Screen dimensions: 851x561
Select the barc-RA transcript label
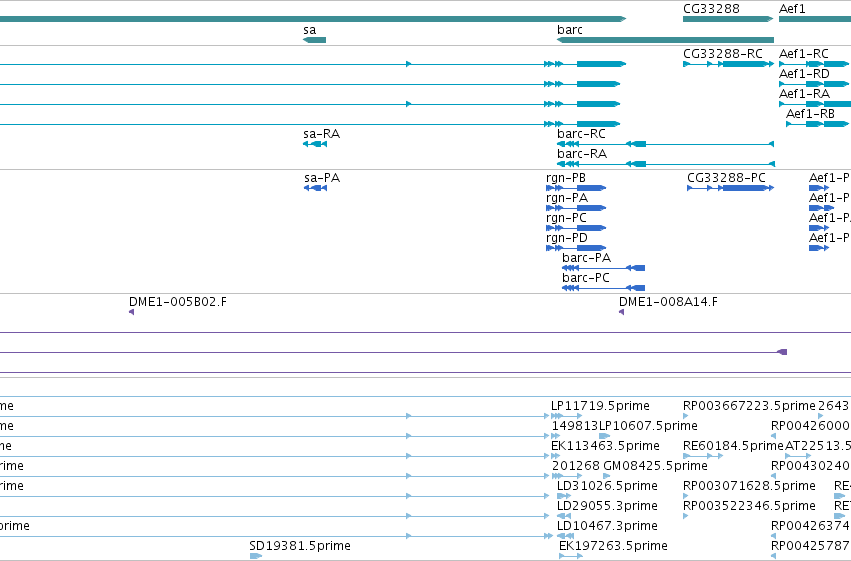click(582, 154)
